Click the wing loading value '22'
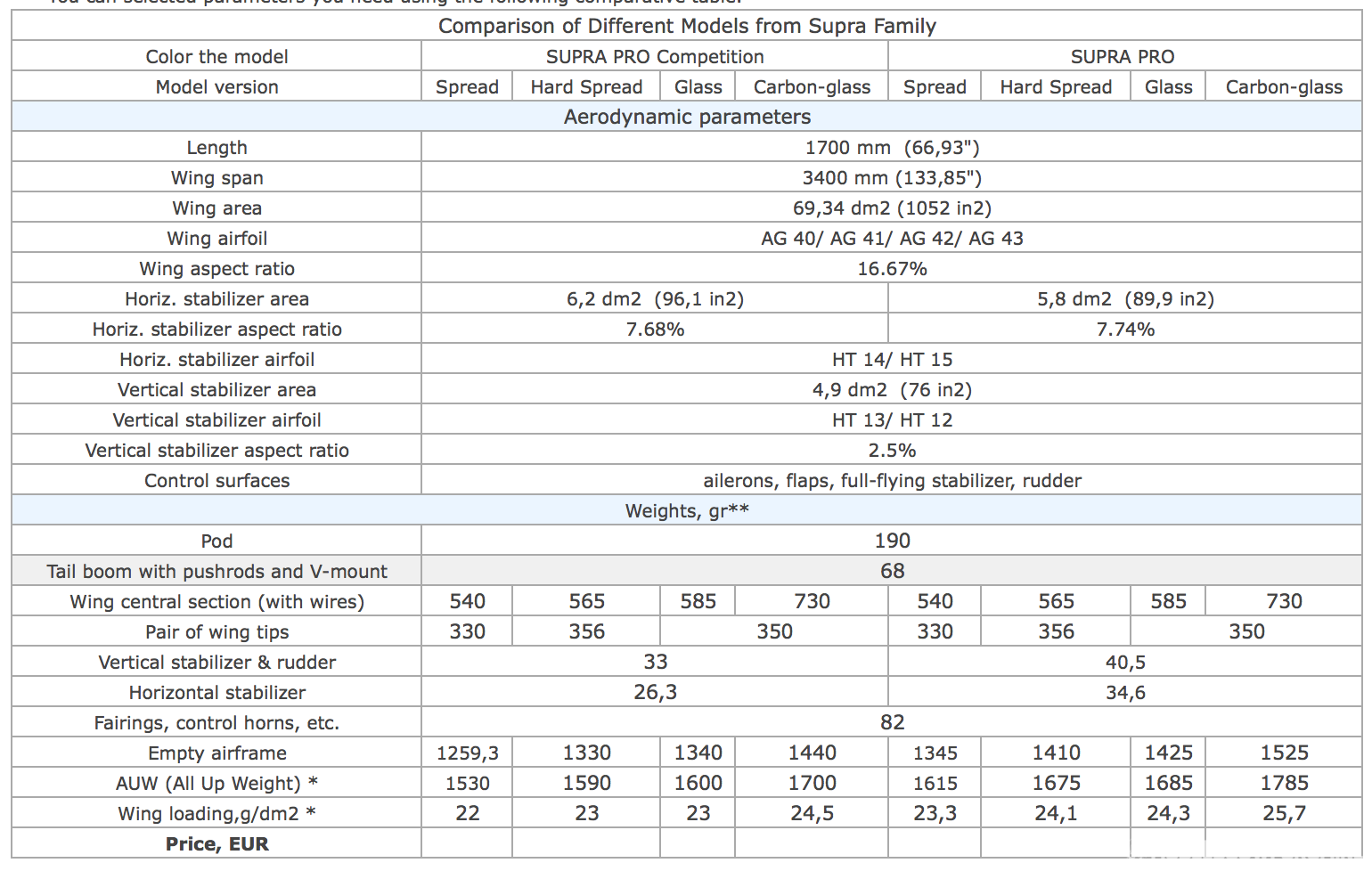Screen dimensions: 1372x871 (x=467, y=813)
